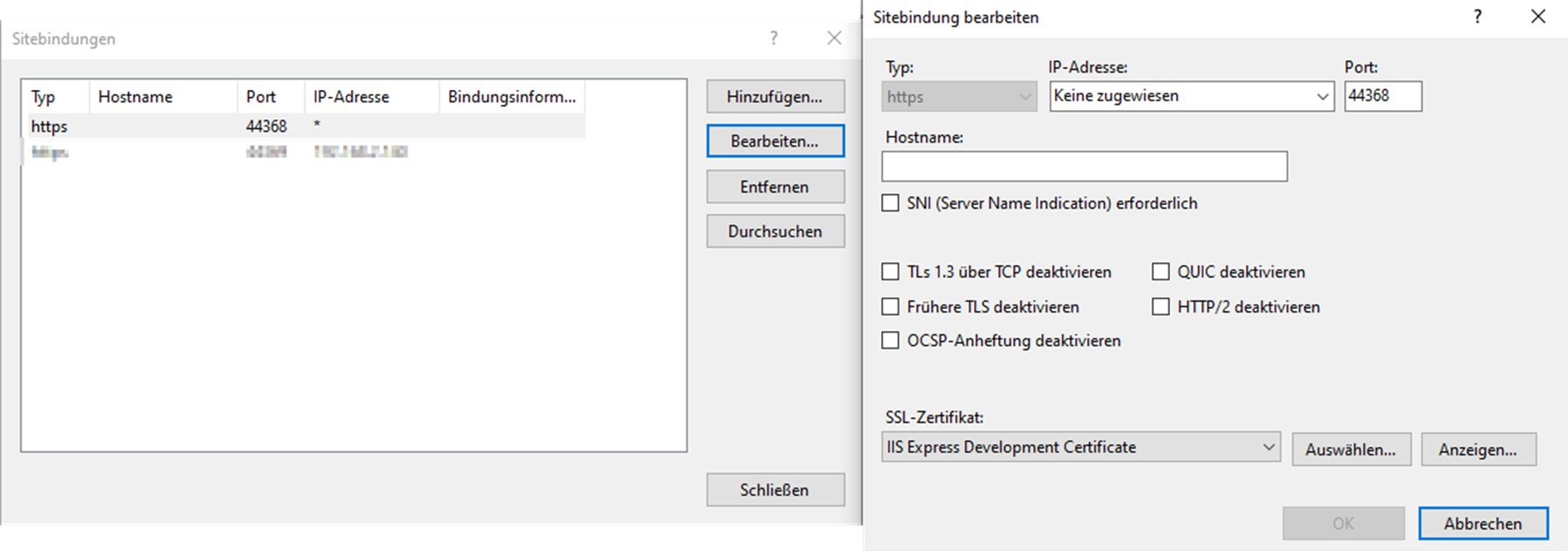Close the Sitebindung bearbeiten dialog
1568x551 pixels.
pos(1537,17)
